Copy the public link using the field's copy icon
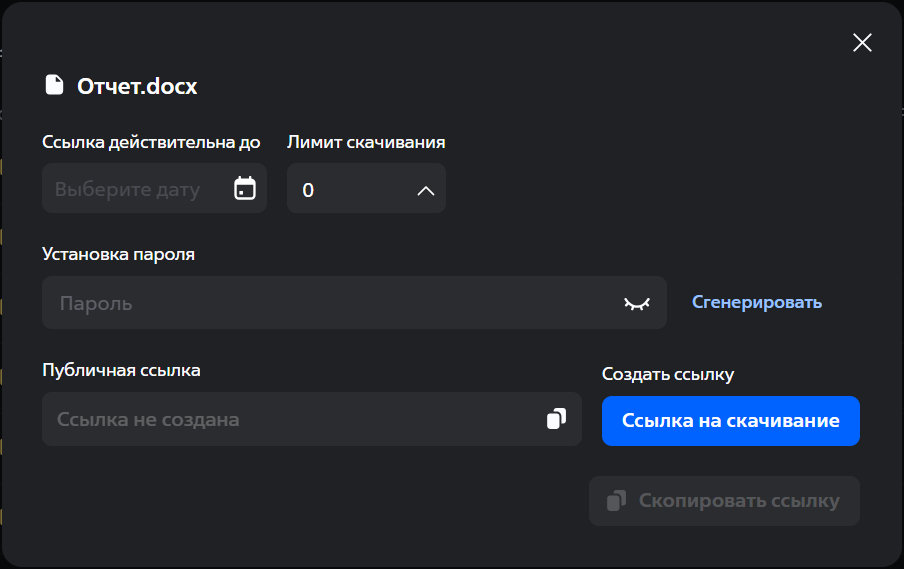The image size is (904, 569). (x=556, y=419)
